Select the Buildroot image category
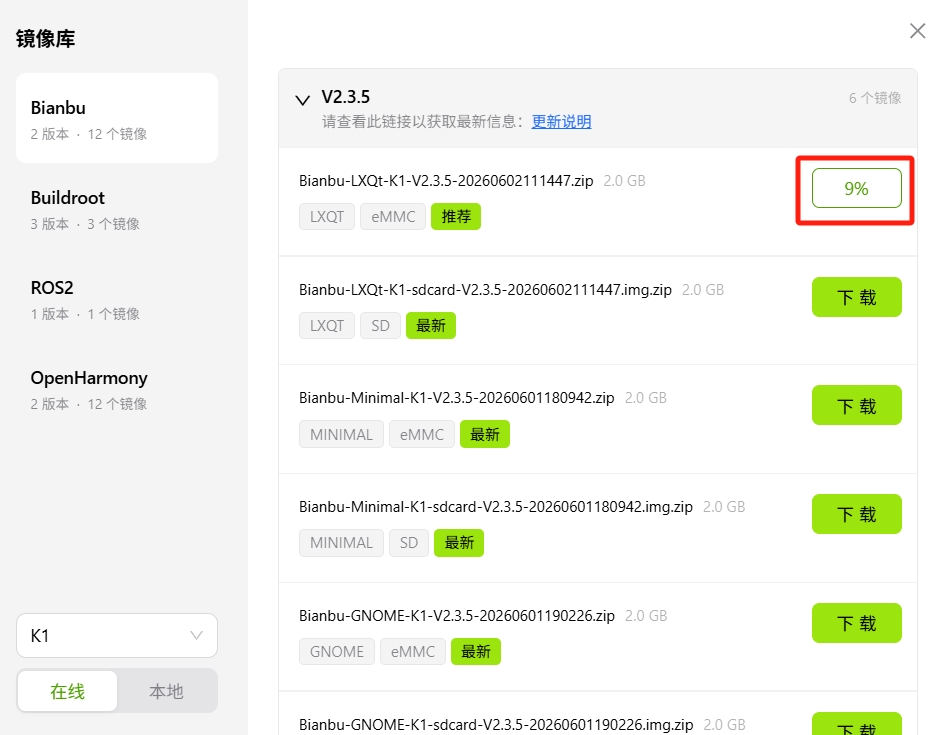Image resolution: width=951 pixels, height=735 pixels. pos(117,209)
